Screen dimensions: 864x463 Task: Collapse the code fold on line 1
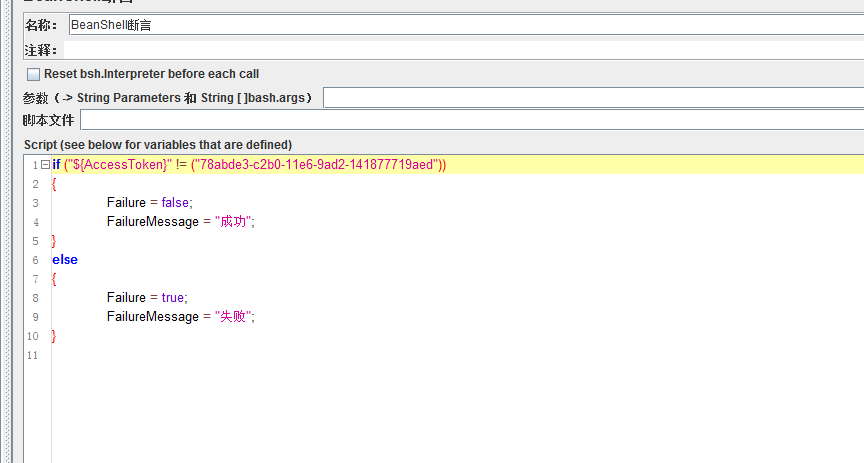tap(46, 164)
